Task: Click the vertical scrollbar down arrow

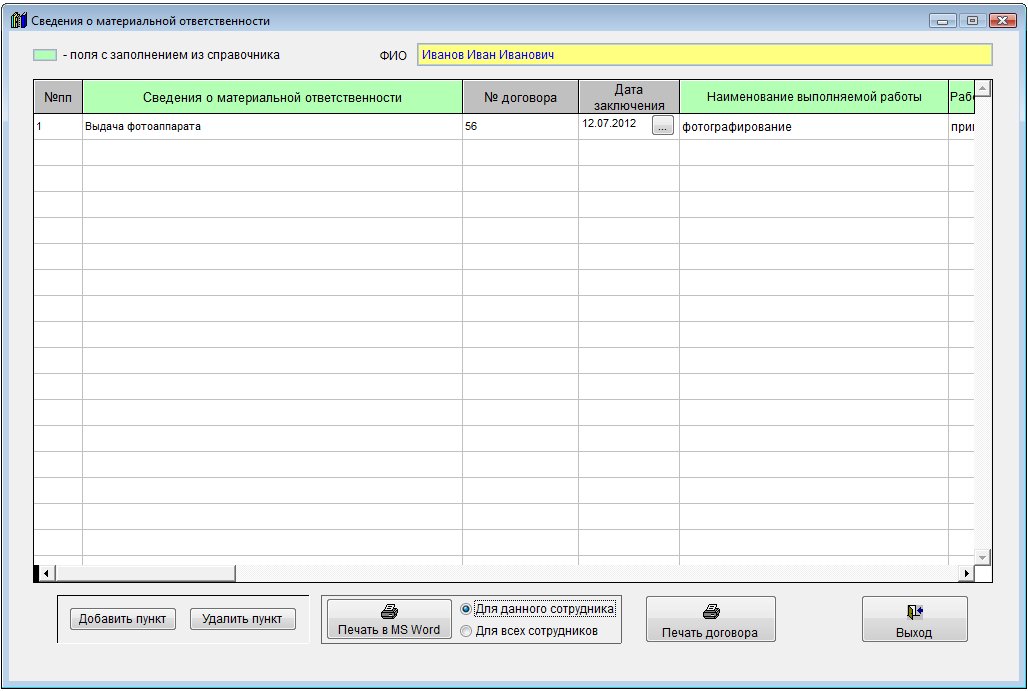Action: point(983,557)
